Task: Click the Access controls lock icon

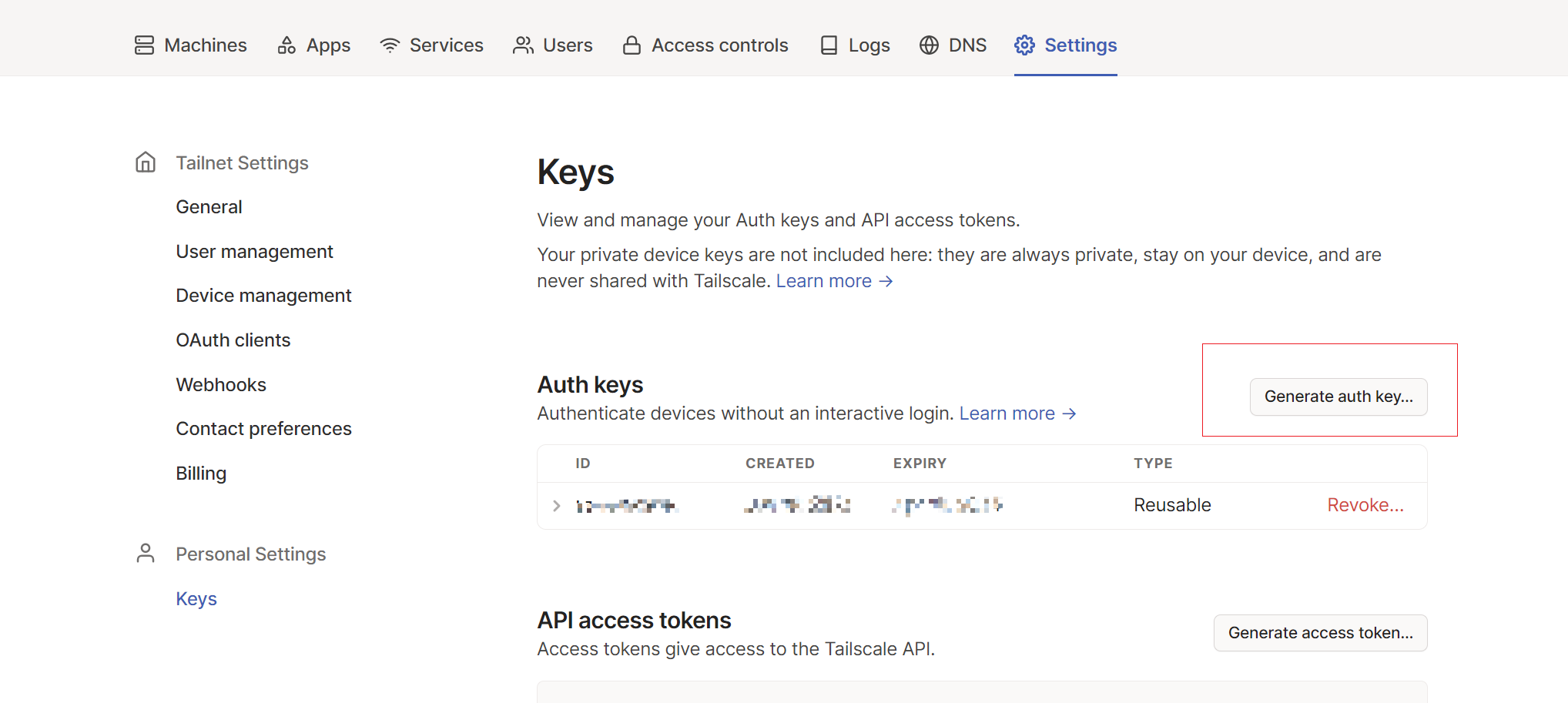Action: (632, 45)
